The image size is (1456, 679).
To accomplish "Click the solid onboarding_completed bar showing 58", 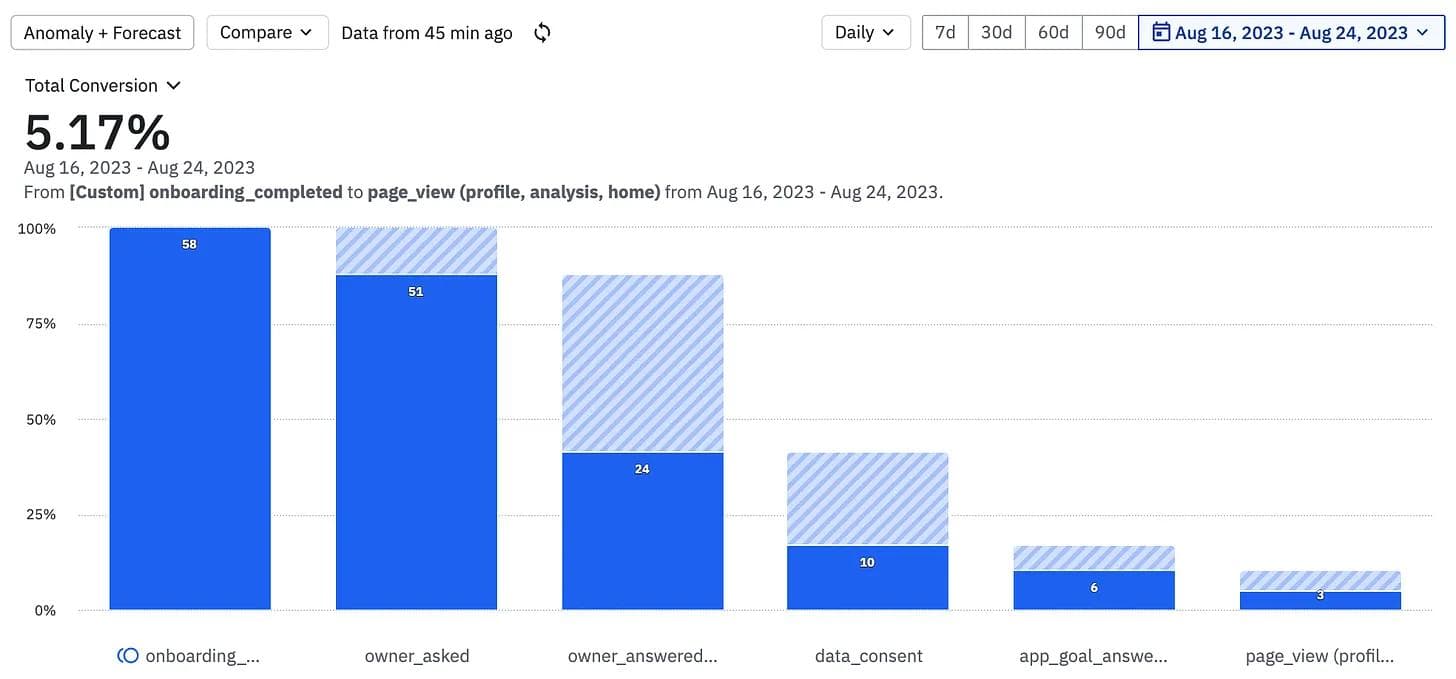I will coord(190,420).
